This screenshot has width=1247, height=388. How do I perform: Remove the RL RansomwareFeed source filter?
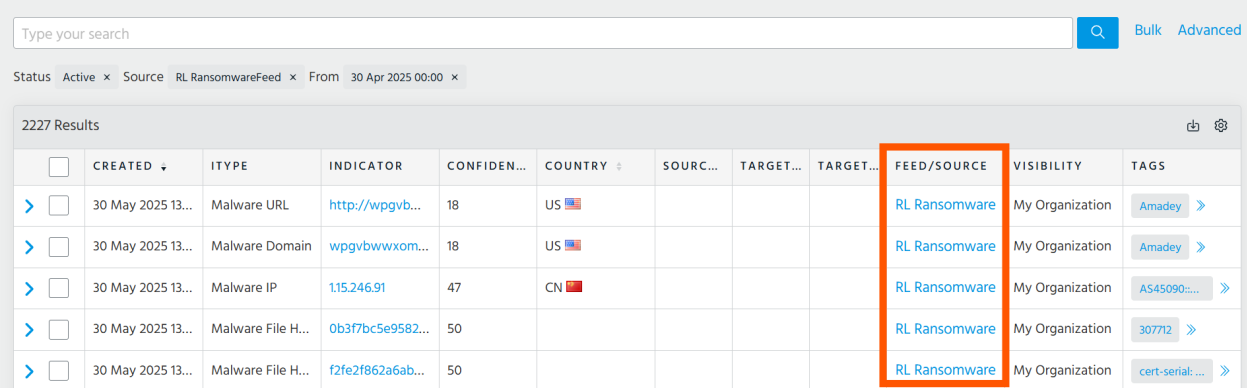point(292,77)
